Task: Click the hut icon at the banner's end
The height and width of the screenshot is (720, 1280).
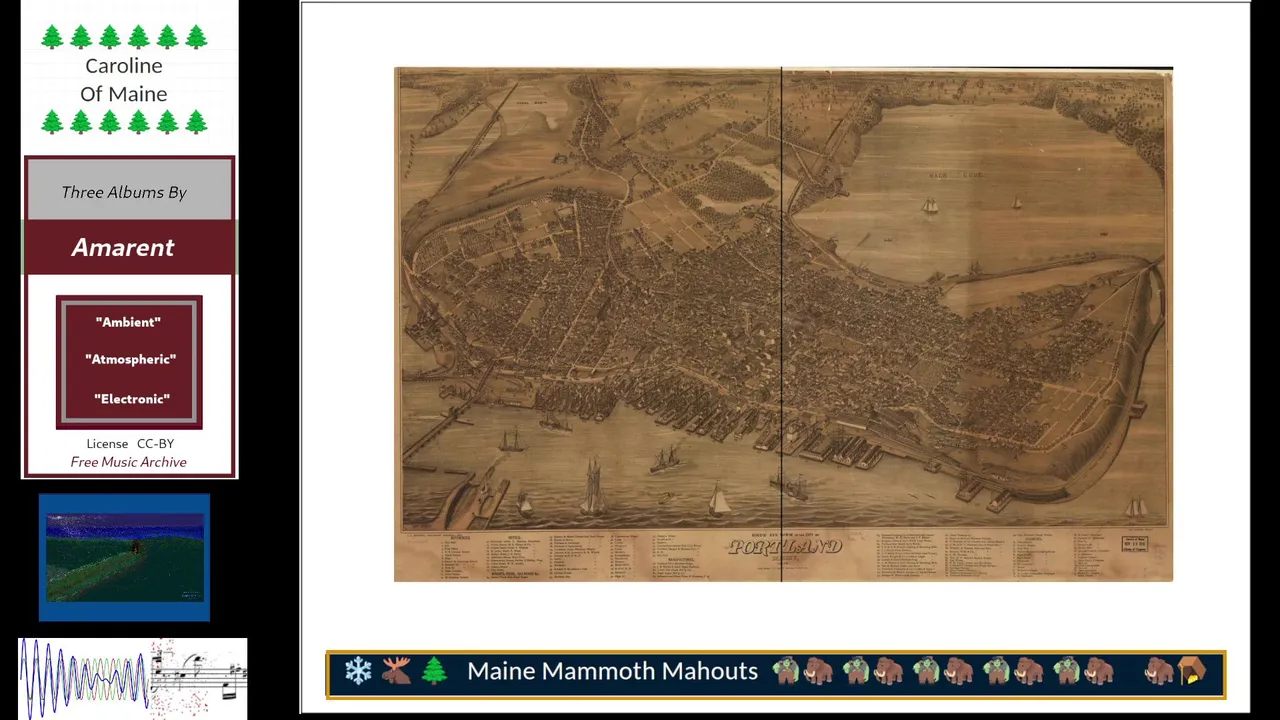Action: click(x=1192, y=671)
